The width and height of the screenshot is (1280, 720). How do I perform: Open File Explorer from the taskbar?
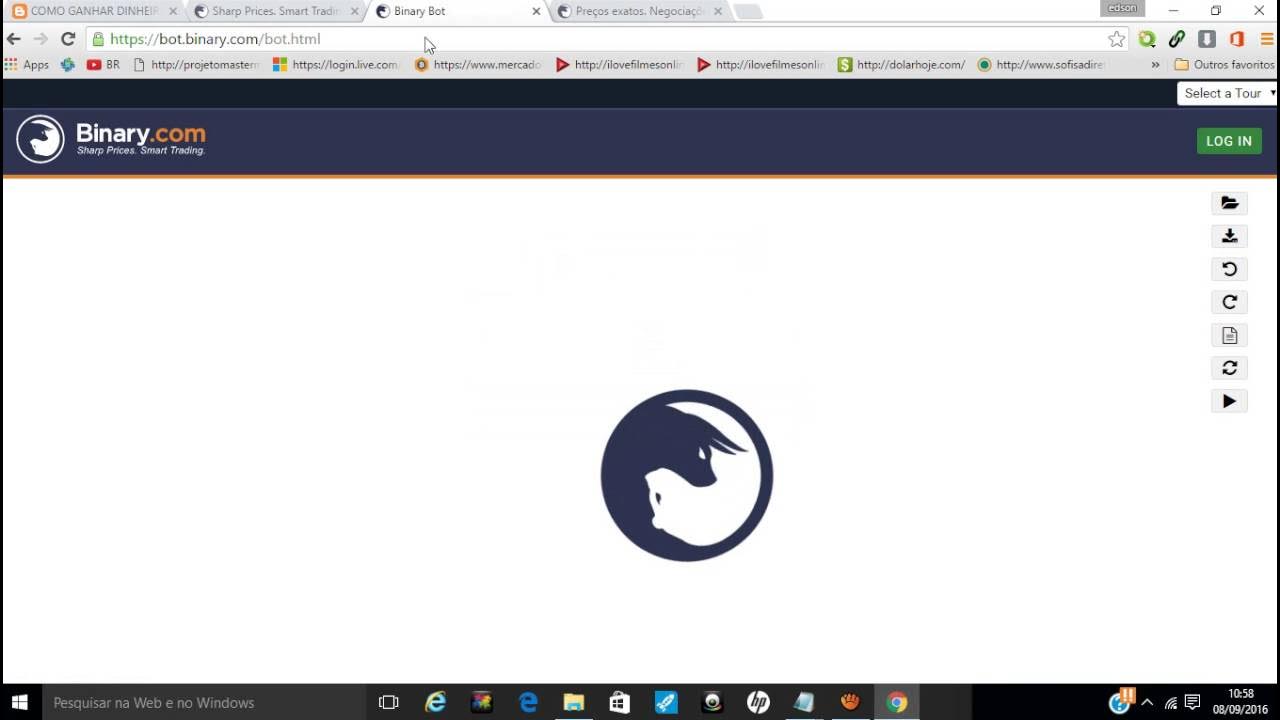click(573, 703)
